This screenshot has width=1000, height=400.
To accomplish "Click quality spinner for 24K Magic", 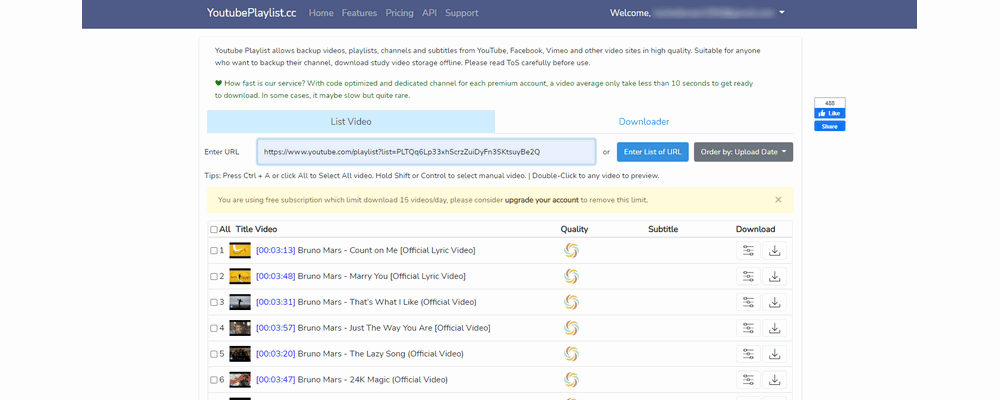I will click(571, 380).
